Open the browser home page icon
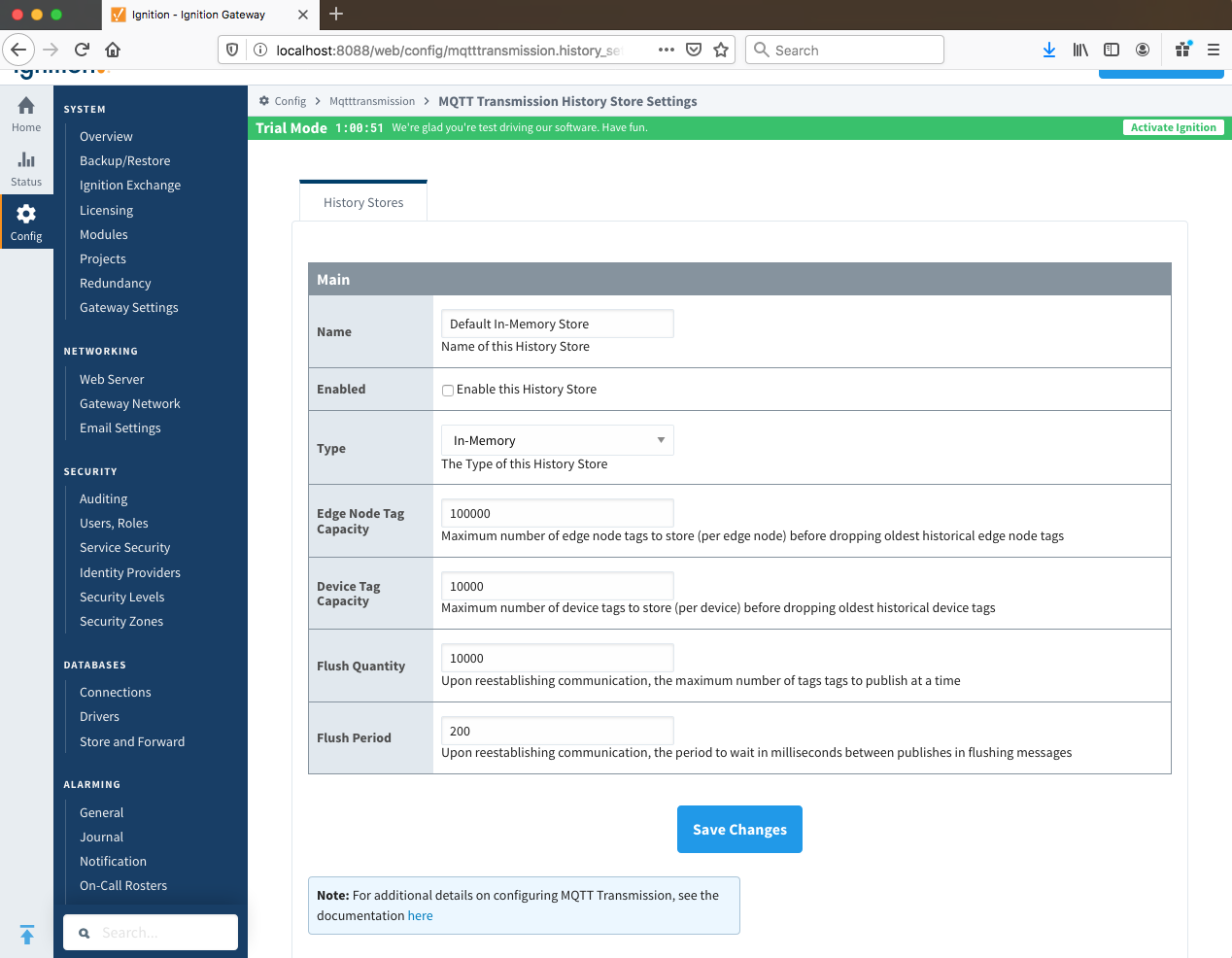Viewport: 1232px width, 958px height. [113, 50]
